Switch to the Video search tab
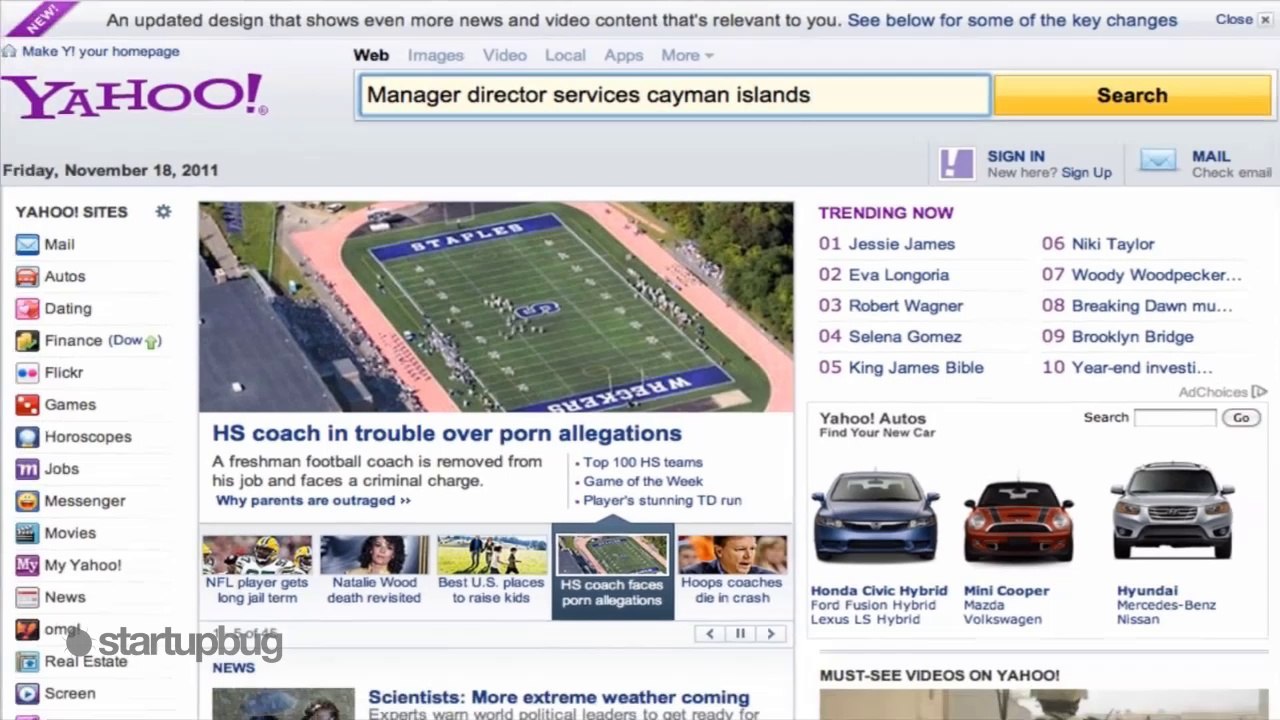Viewport: 1280px width, 720px height. (504, 55)
